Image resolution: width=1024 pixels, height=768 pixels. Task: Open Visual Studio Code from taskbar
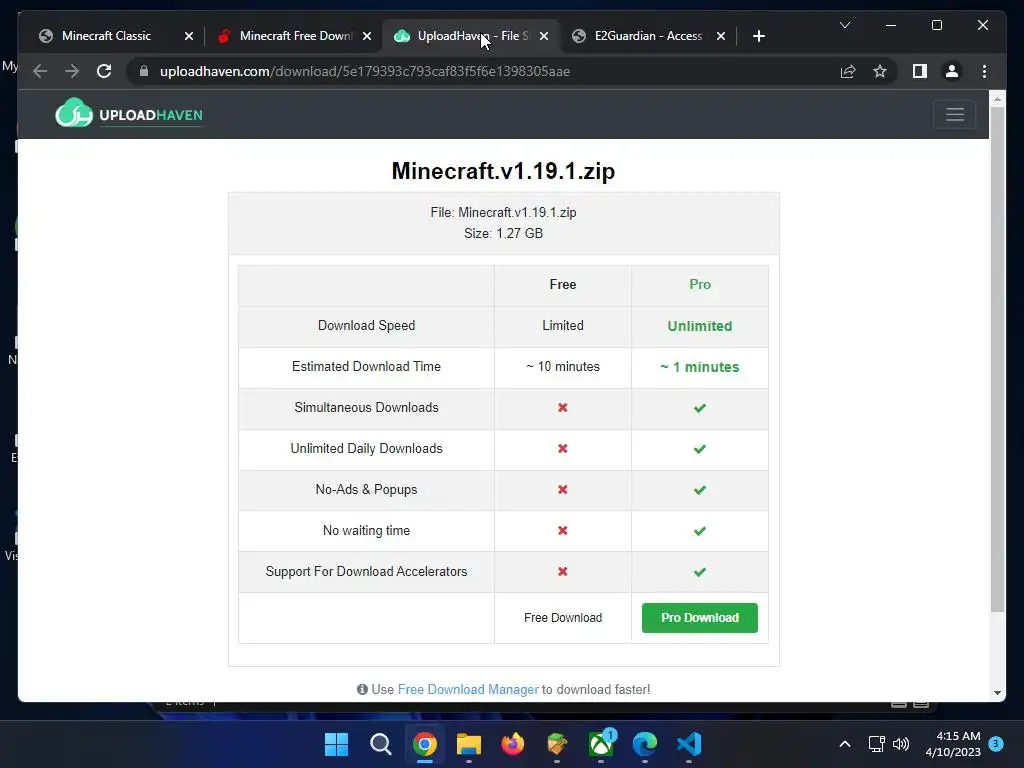click(689, 744)
